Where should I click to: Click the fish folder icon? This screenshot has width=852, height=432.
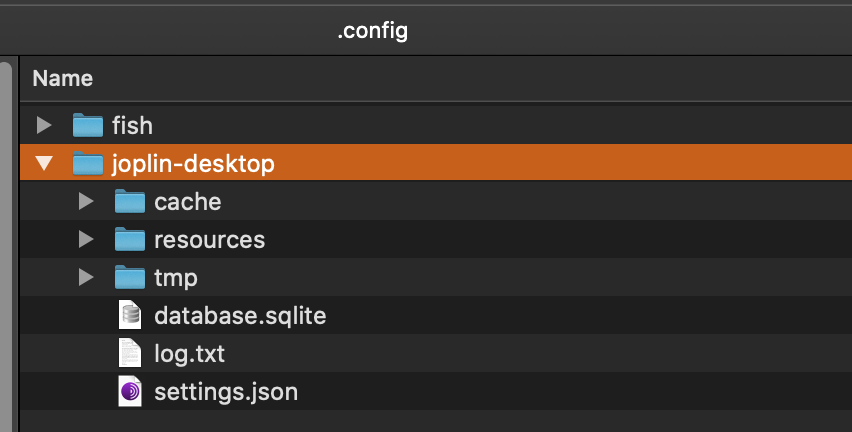88,125
